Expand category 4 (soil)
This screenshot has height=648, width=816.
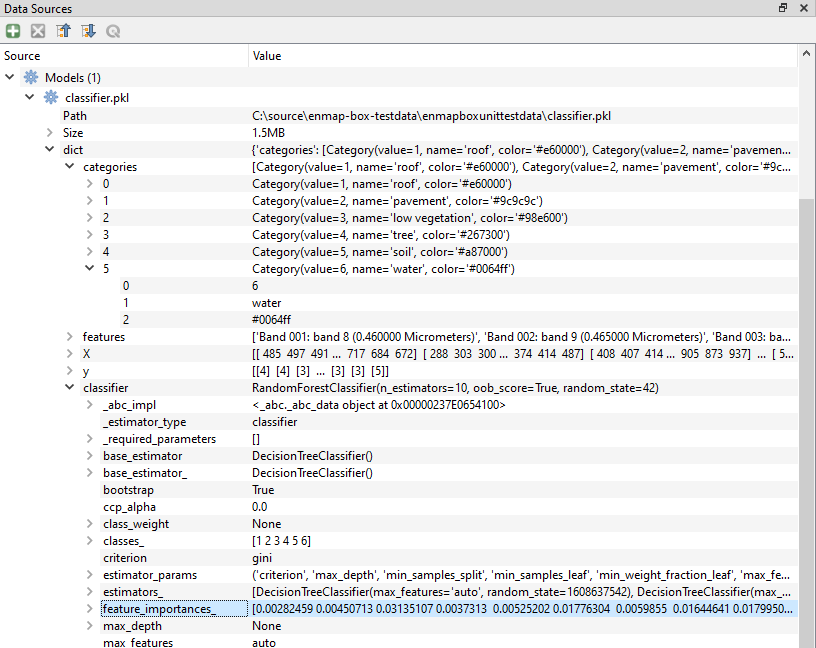point(90,251)
